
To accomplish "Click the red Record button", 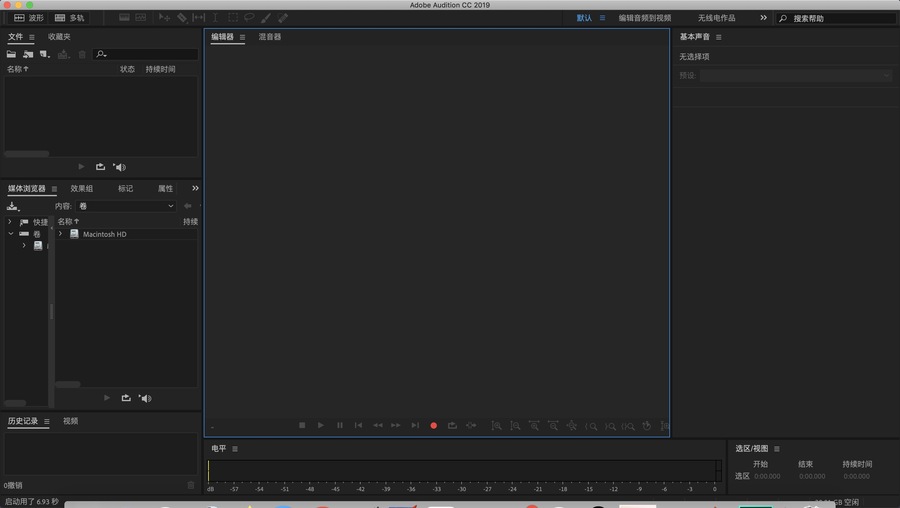I will [x=434, y=425].
